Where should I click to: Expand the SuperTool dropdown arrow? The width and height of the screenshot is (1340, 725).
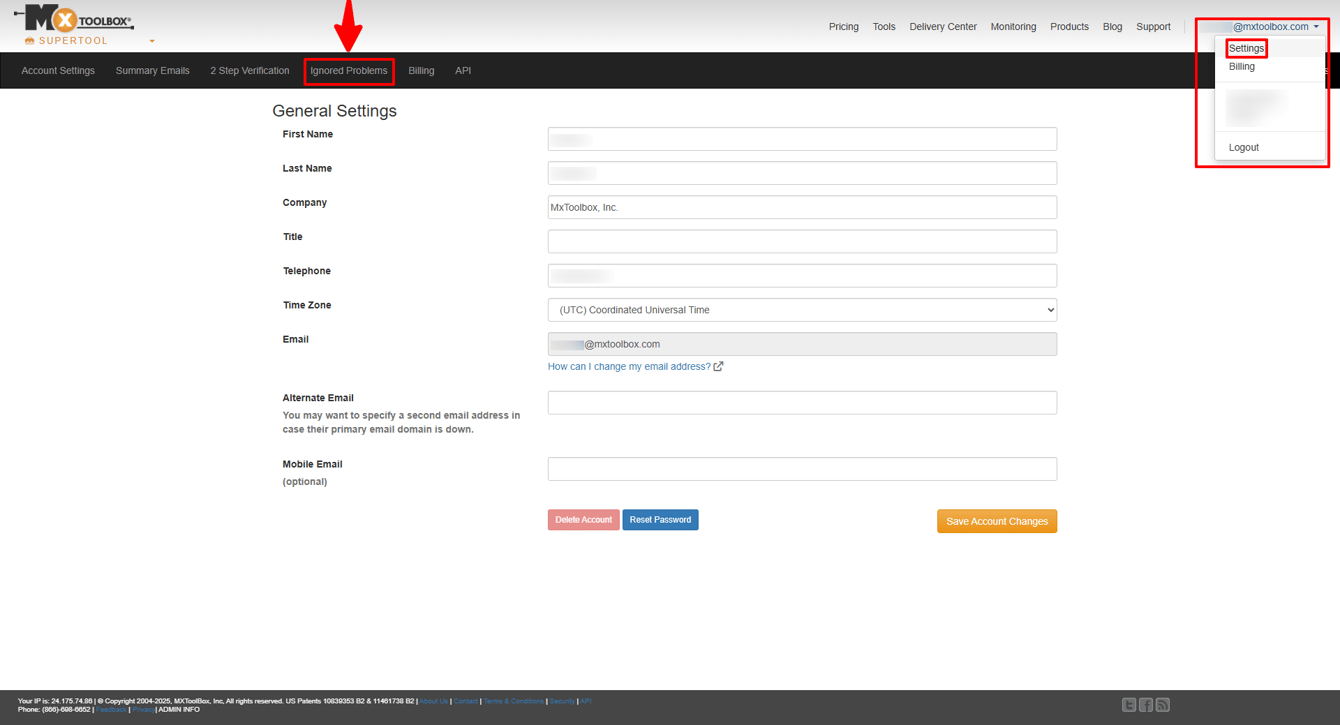click(x=152, y=41)
